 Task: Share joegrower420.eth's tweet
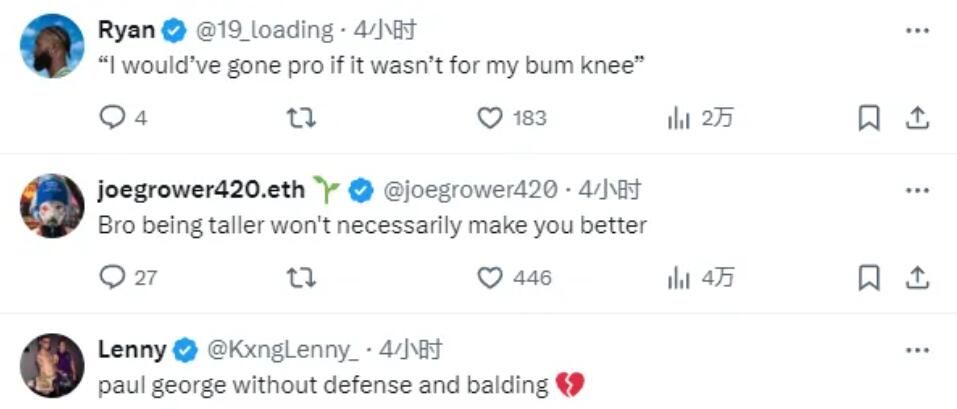click(x=916, y=277)
